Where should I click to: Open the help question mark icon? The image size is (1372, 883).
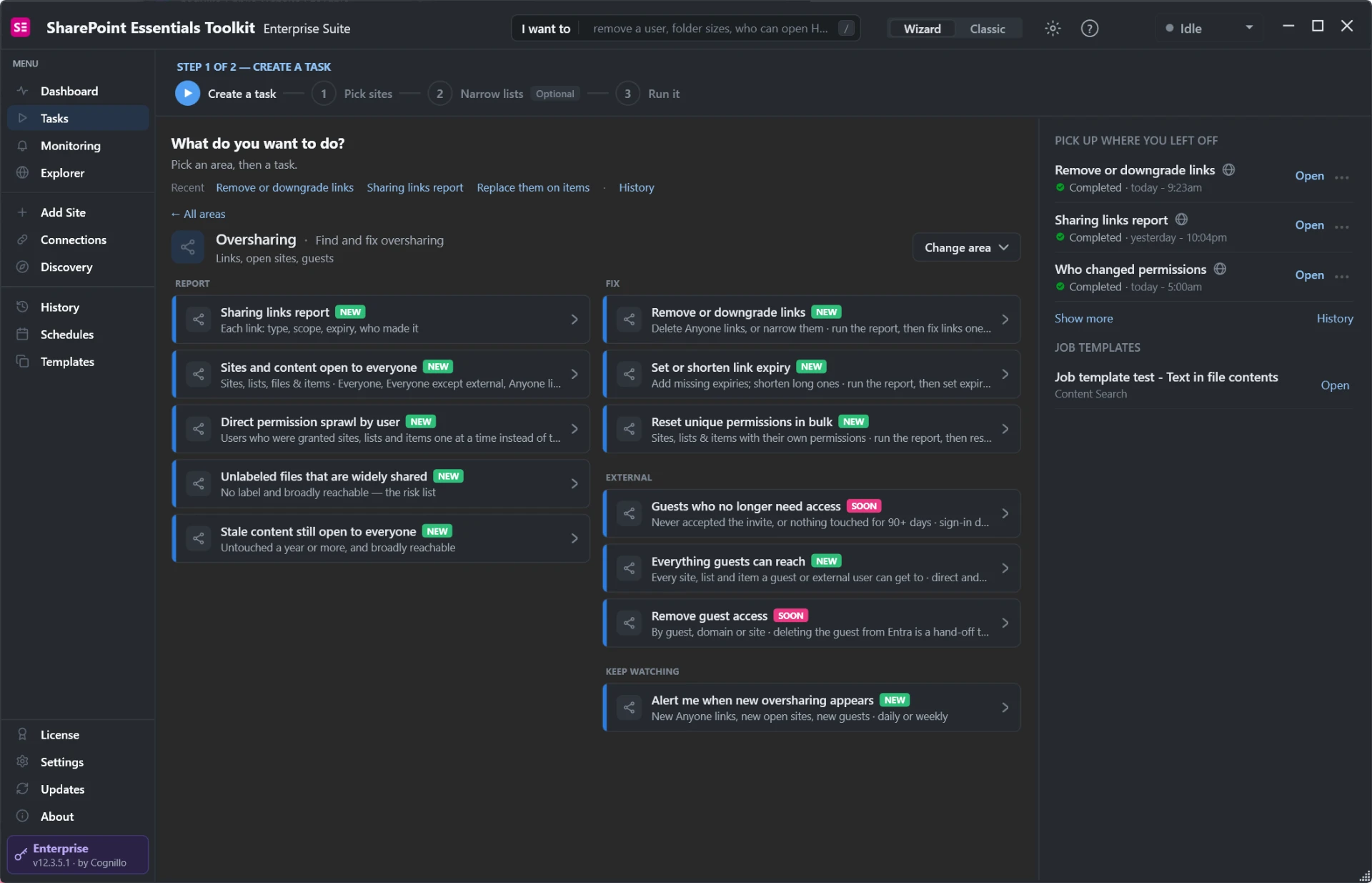[x=1089, y=29]
